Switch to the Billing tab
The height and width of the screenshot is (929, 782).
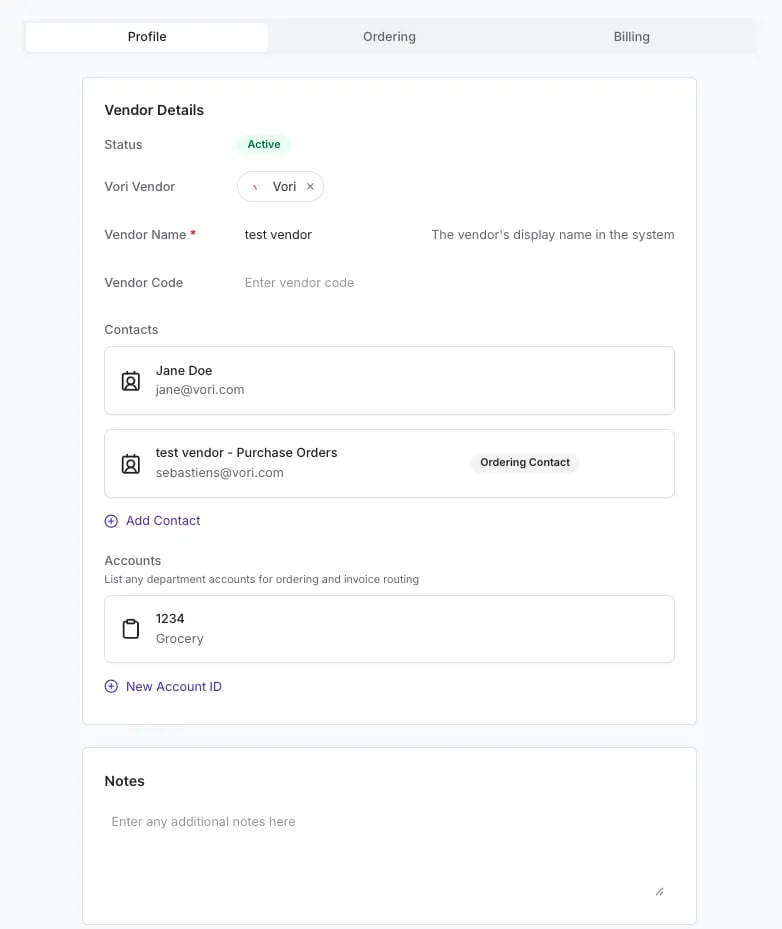tap(632, 37)
